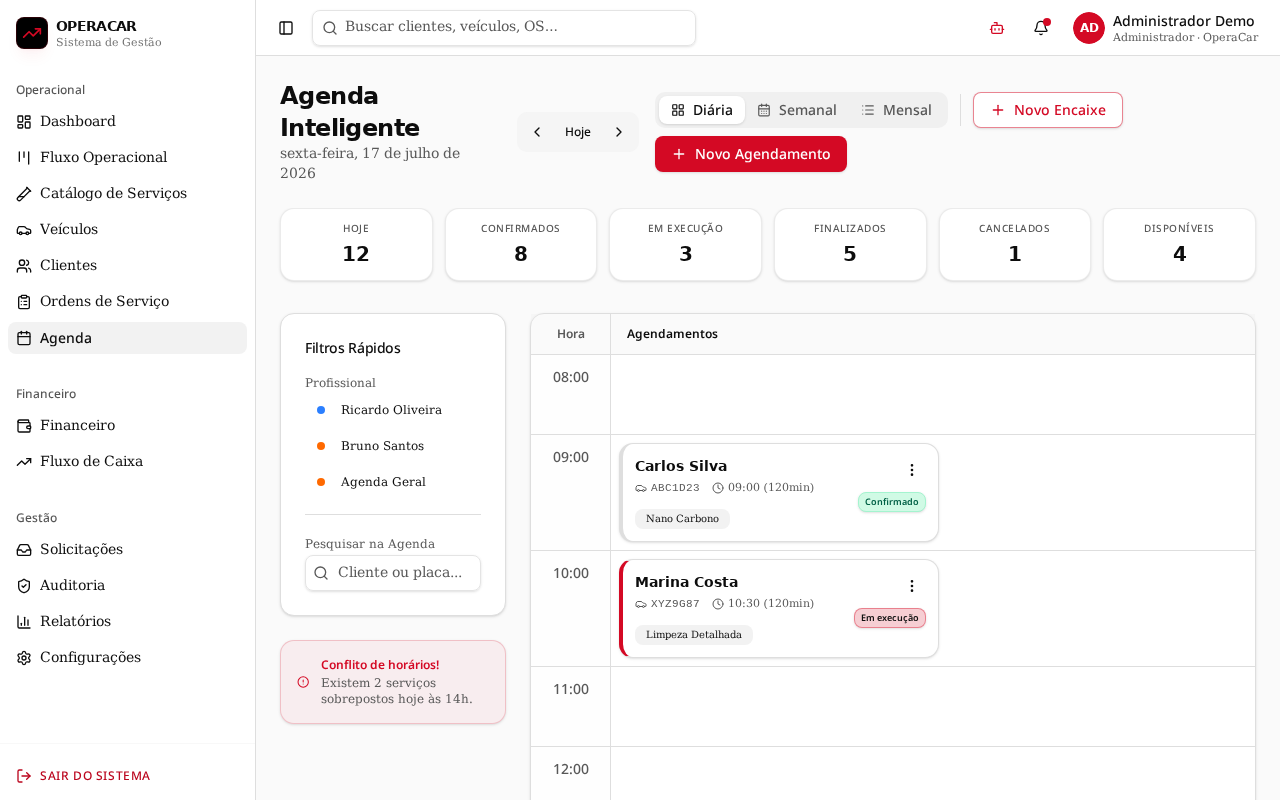Focus the top search field
The height and width of the screenshot is (800, 1280).
pyautogui.click(x=504, y=28)
